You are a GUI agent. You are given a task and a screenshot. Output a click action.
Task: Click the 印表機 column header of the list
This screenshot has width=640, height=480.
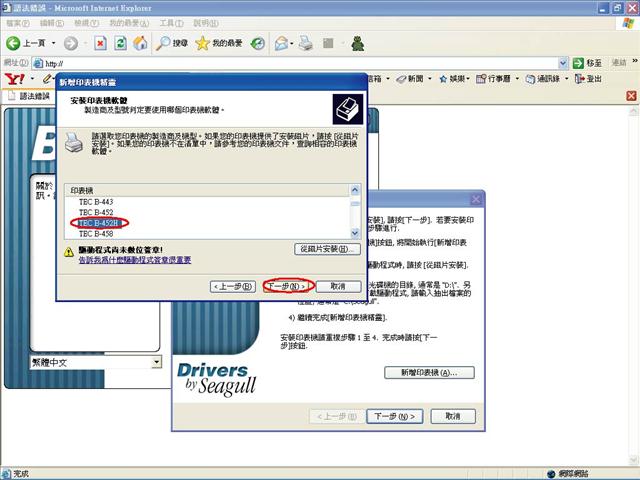207,191
